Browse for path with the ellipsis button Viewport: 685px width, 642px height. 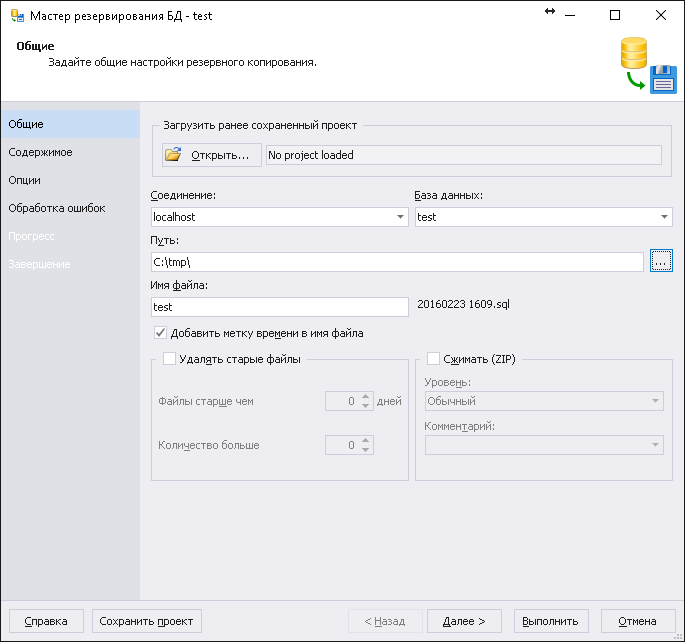pos(661,261)
